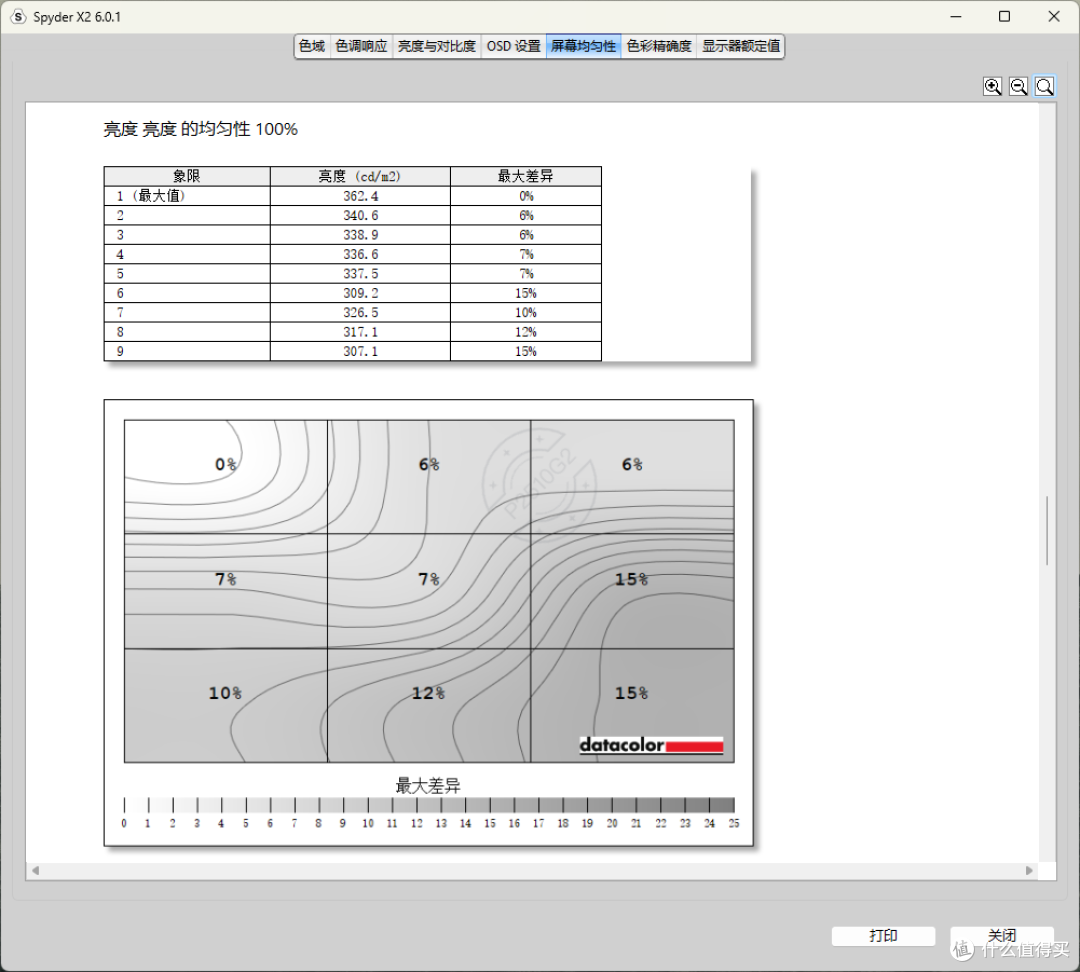Image resolution: width=1080 pixels, height=972 pixels.
Task: Click the 25 mark on the gray scale
Action: (734, 823)
